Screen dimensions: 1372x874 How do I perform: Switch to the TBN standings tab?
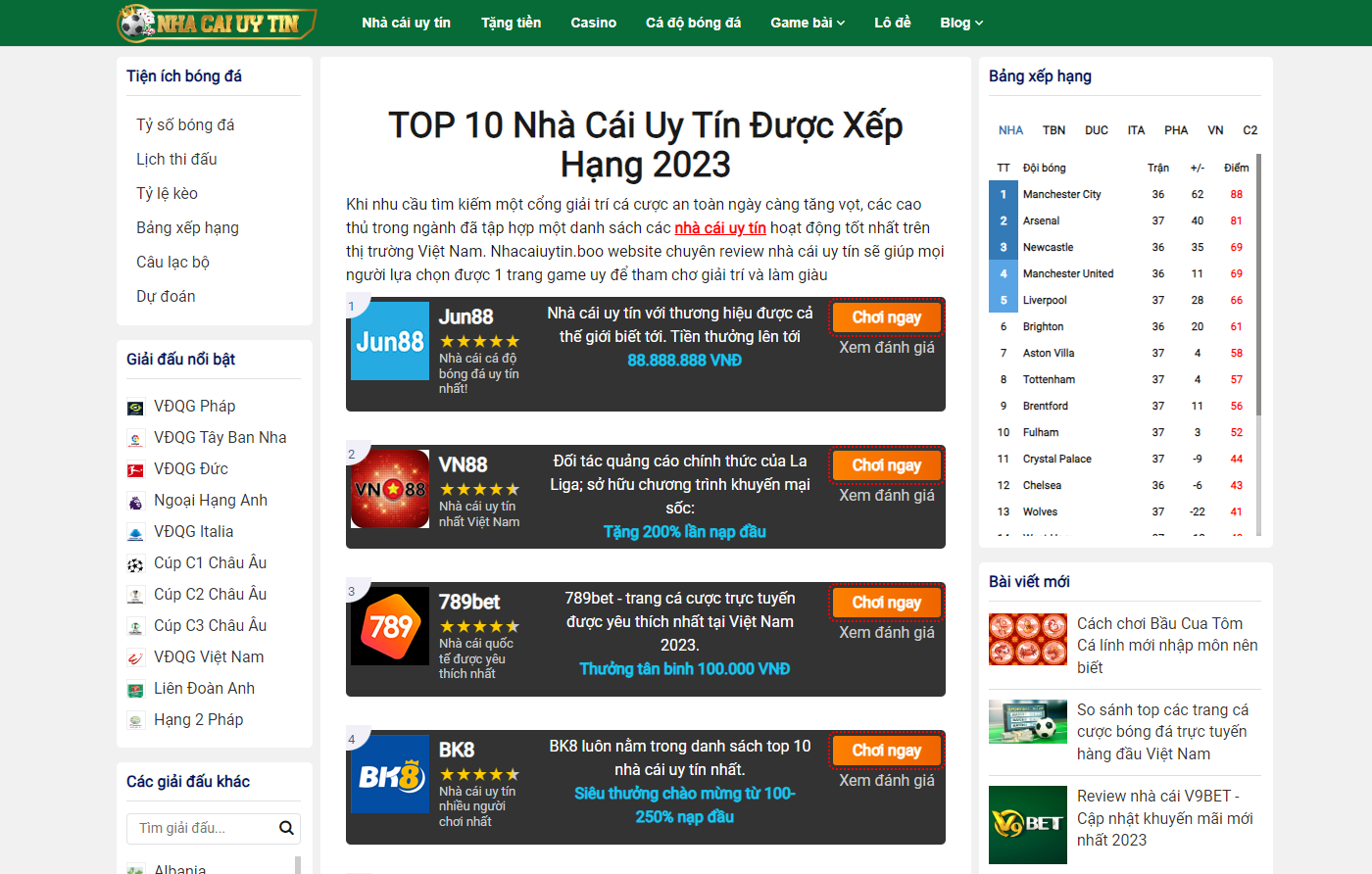(1053, 130)
